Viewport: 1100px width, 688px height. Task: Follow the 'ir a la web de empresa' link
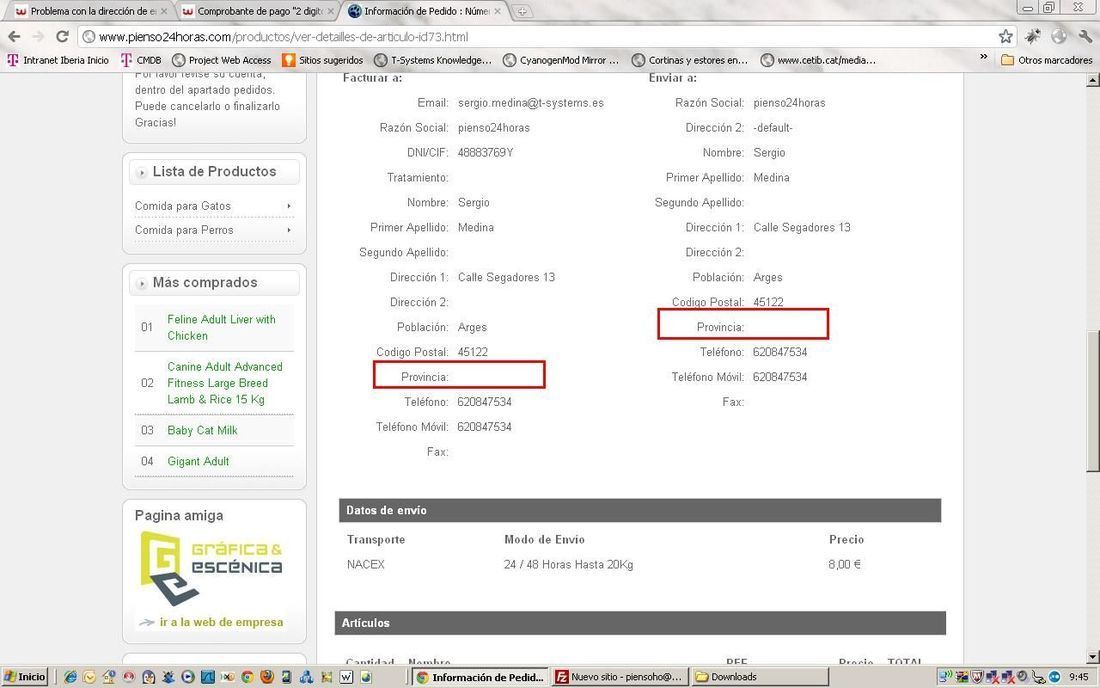click(221, 622)
